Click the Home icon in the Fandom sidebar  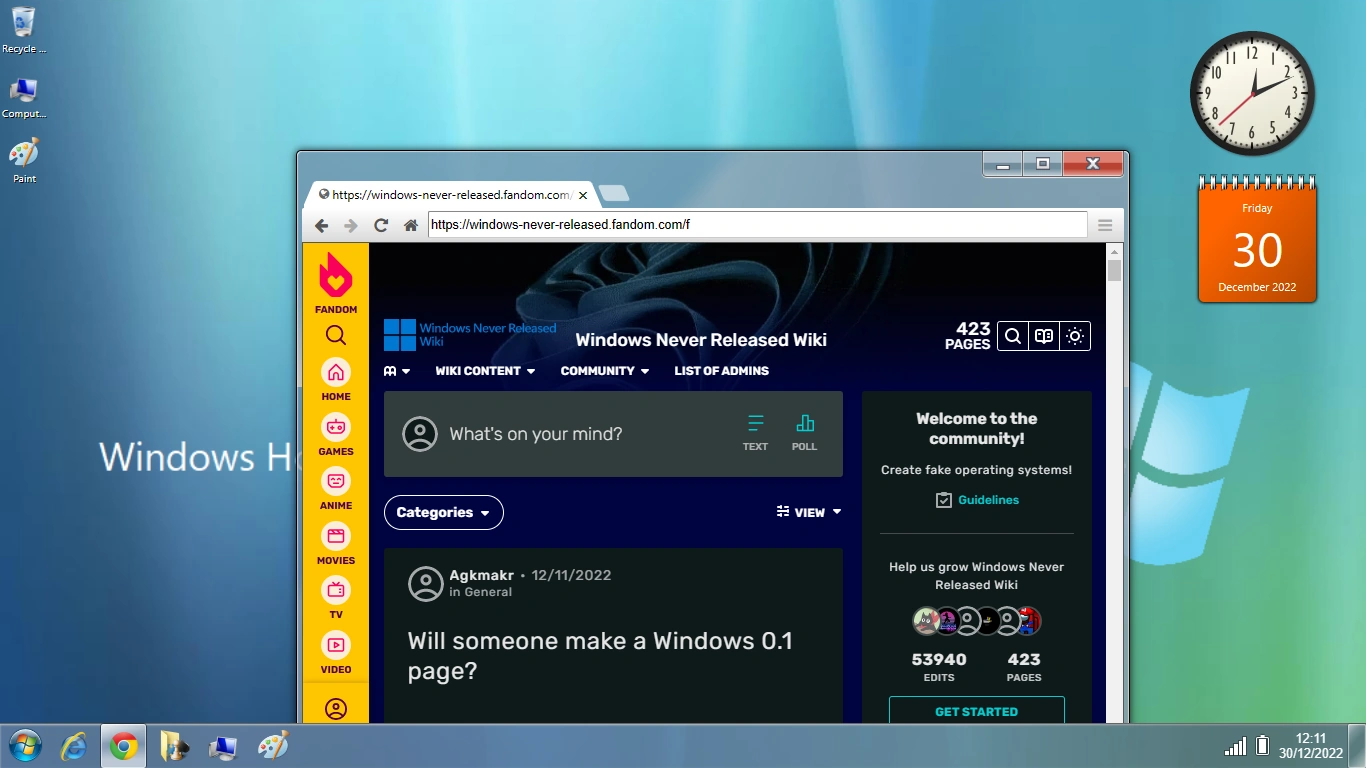click(x=335, y=373)
